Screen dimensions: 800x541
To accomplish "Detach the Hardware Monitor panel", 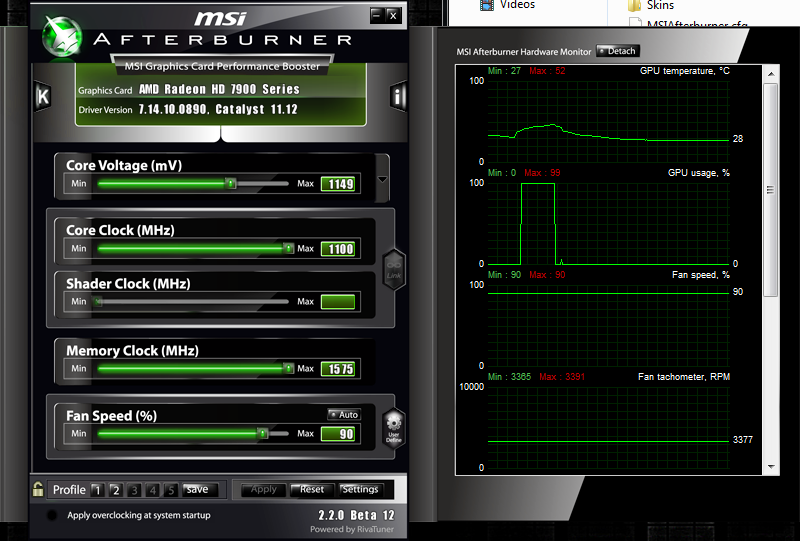I will (x=617, y=51).
